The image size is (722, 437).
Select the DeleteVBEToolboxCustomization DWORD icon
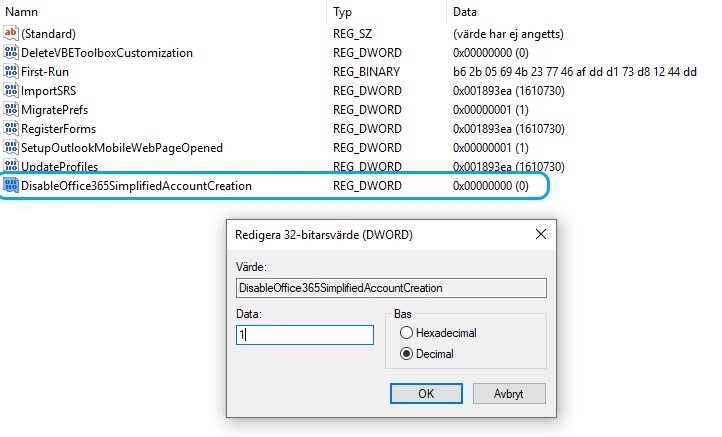[x=11, y=52]
